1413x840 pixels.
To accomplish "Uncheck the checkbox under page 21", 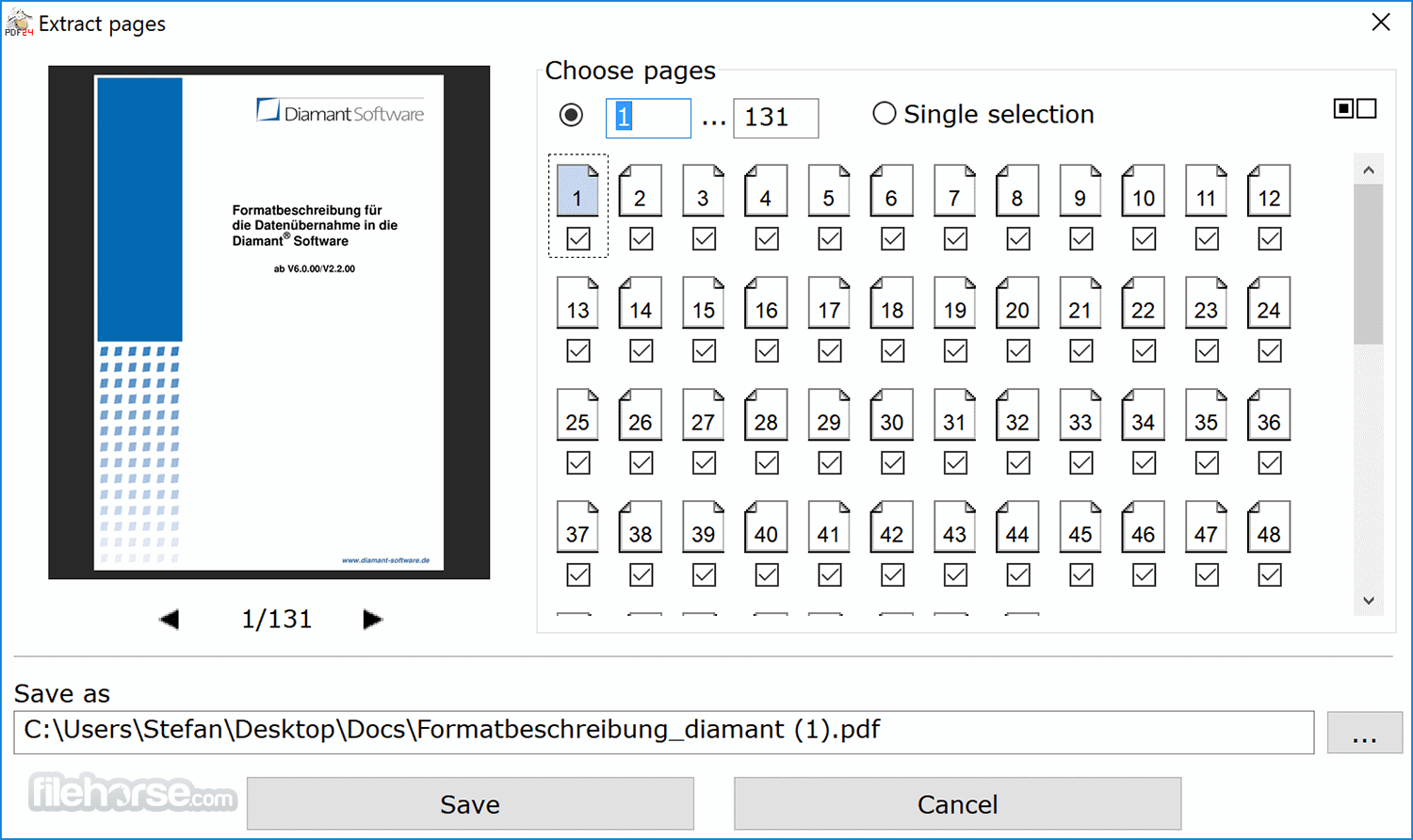I will 1080,351.
